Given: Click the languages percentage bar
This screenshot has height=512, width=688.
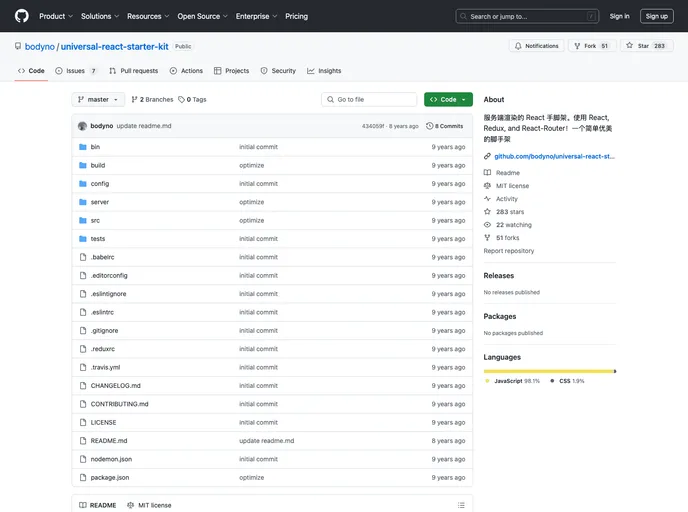Looking at the screenshot, I should pos(549,371).
